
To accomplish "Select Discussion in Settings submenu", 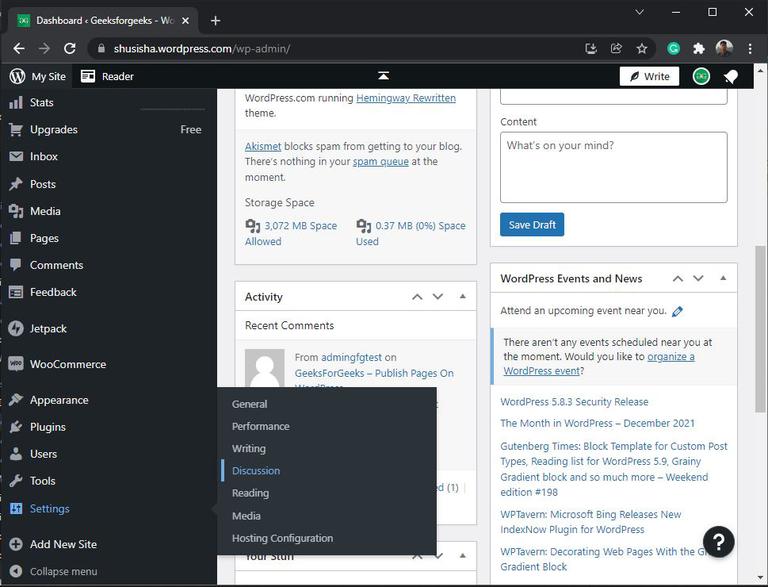I will click(256, 470).
